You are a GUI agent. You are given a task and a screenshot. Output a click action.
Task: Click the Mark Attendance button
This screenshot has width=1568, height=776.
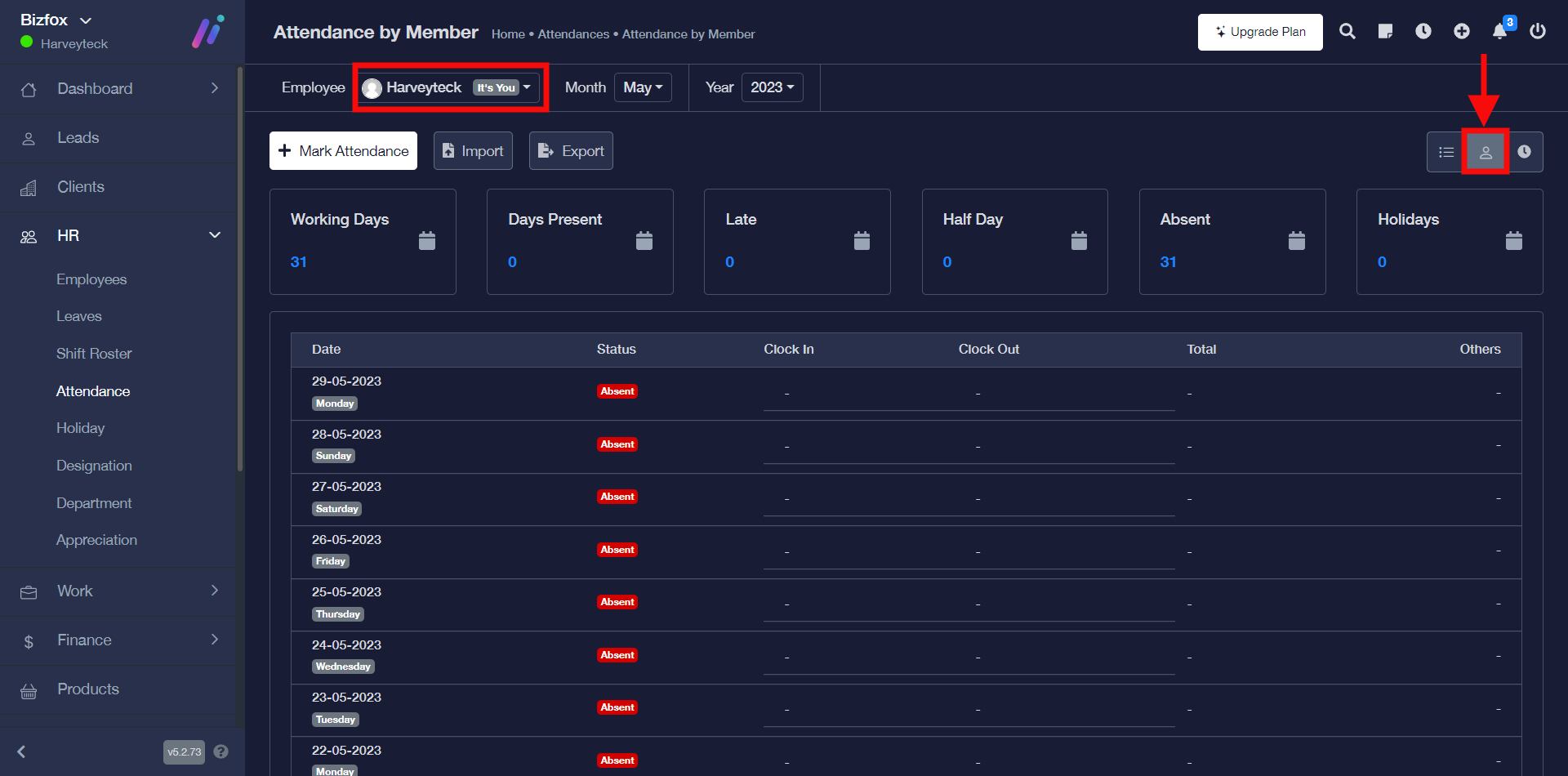point(343,151)
